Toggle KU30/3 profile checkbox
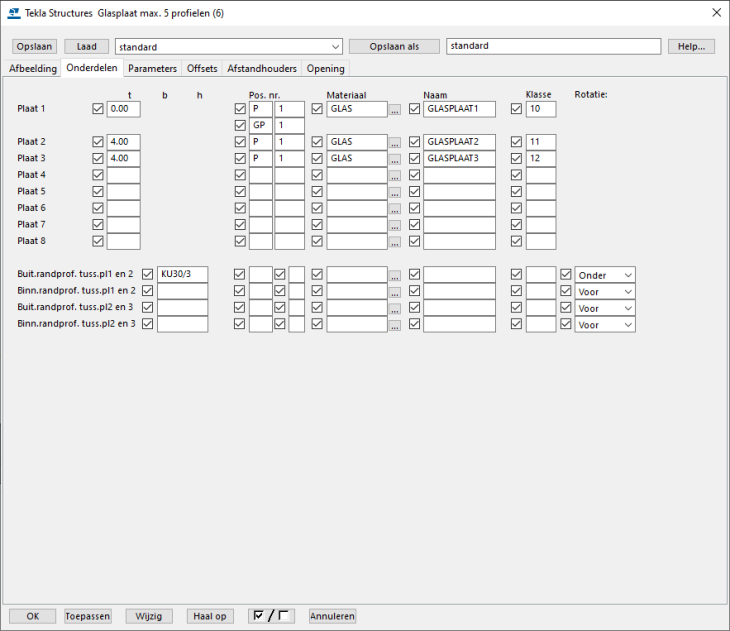 (x=148, y=275)
